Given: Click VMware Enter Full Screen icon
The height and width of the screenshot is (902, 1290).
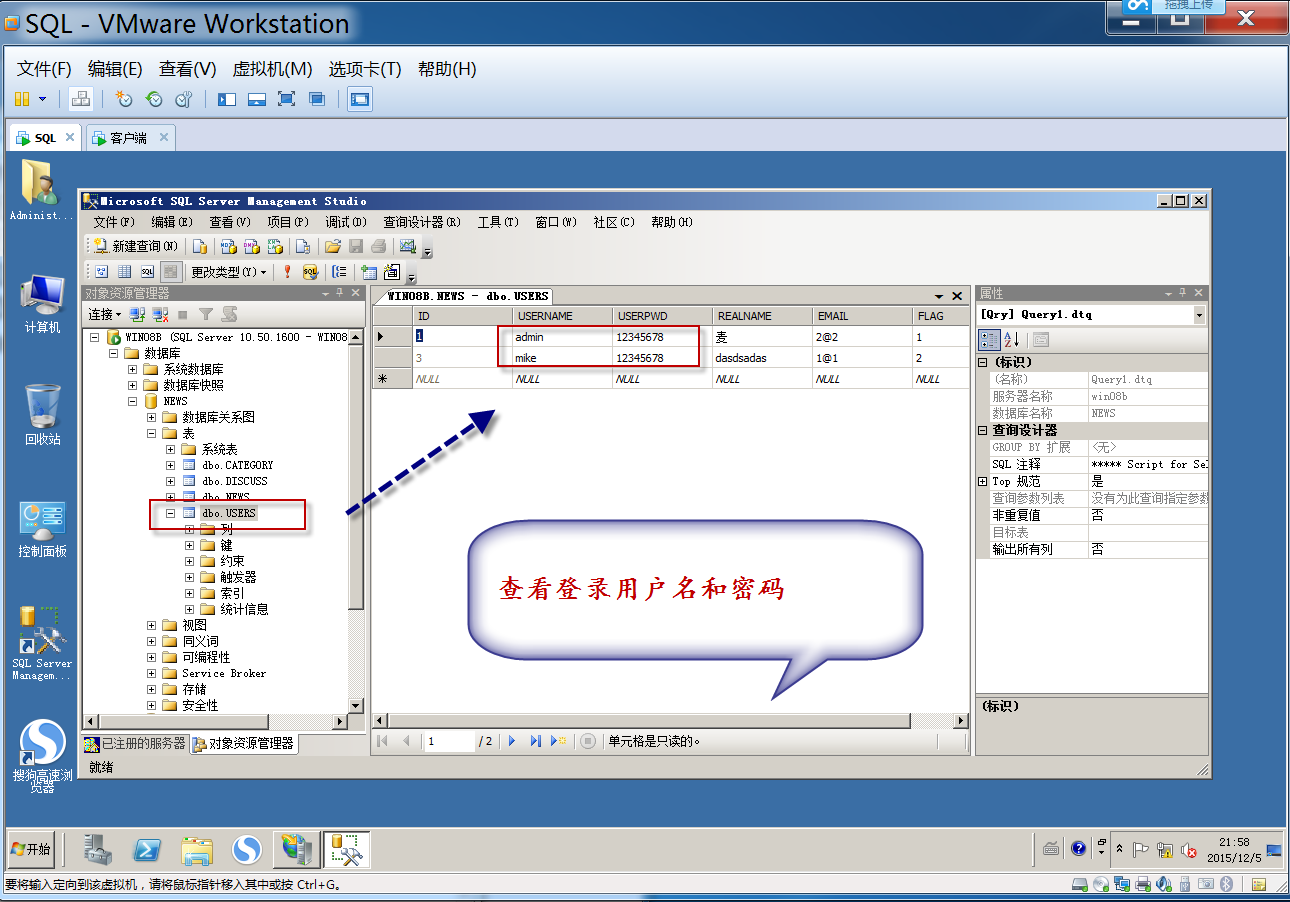Looking at the screenshot, I should tap(287, 99).
